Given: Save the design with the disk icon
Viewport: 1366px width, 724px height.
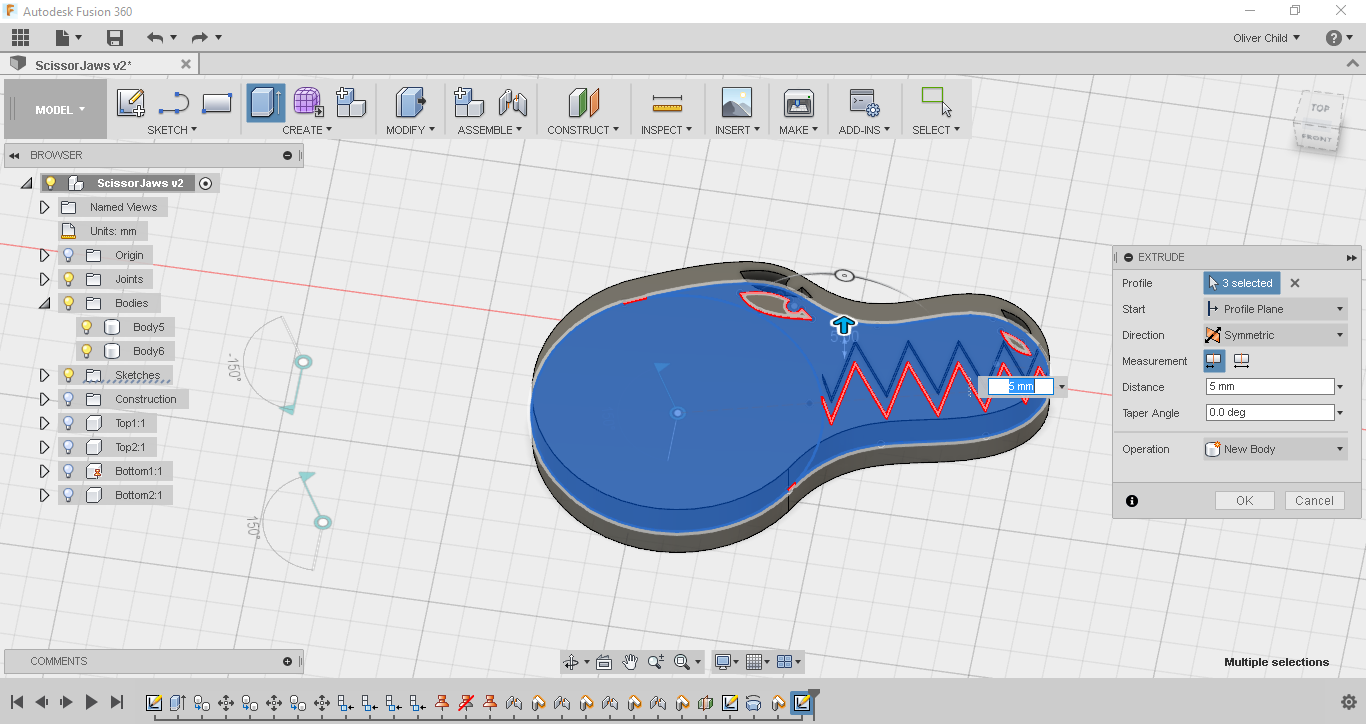Looking at the screenshot, I should (x=115, y=38).
